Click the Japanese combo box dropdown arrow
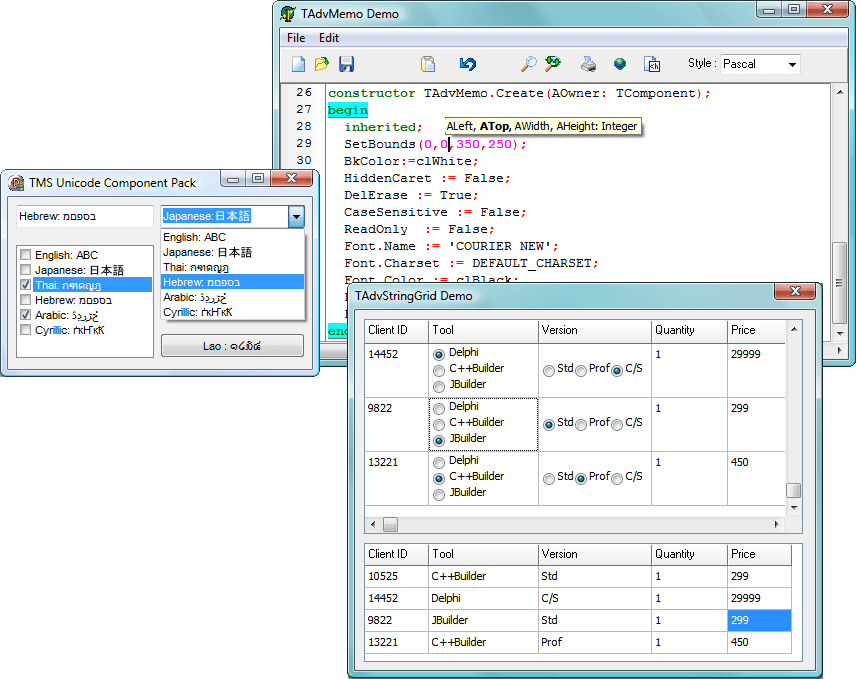 [296, 217]
